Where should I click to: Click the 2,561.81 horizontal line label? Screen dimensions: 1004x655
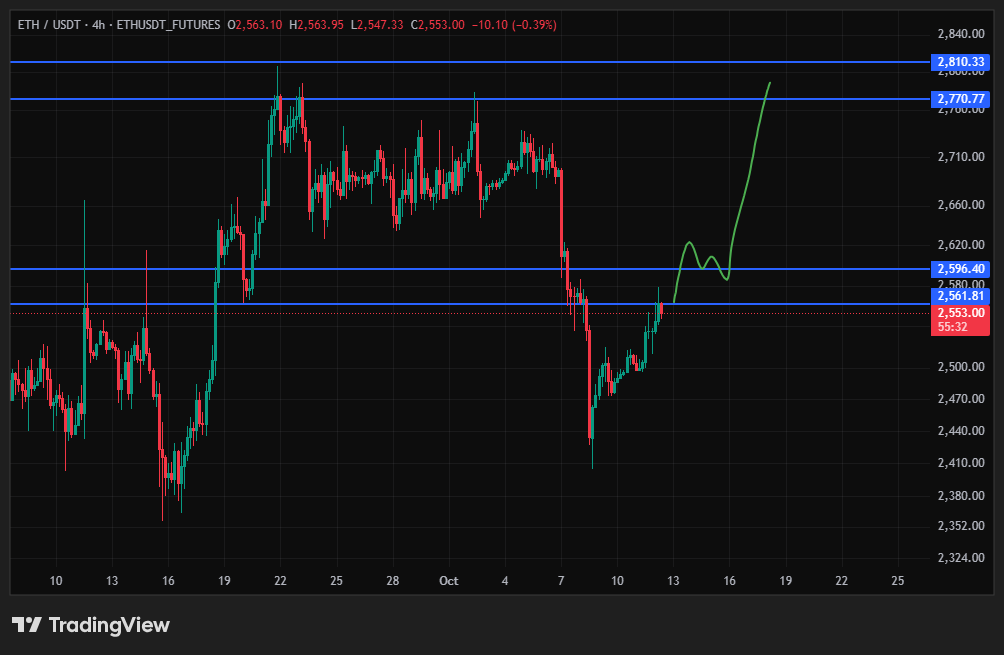pos(960,296)
